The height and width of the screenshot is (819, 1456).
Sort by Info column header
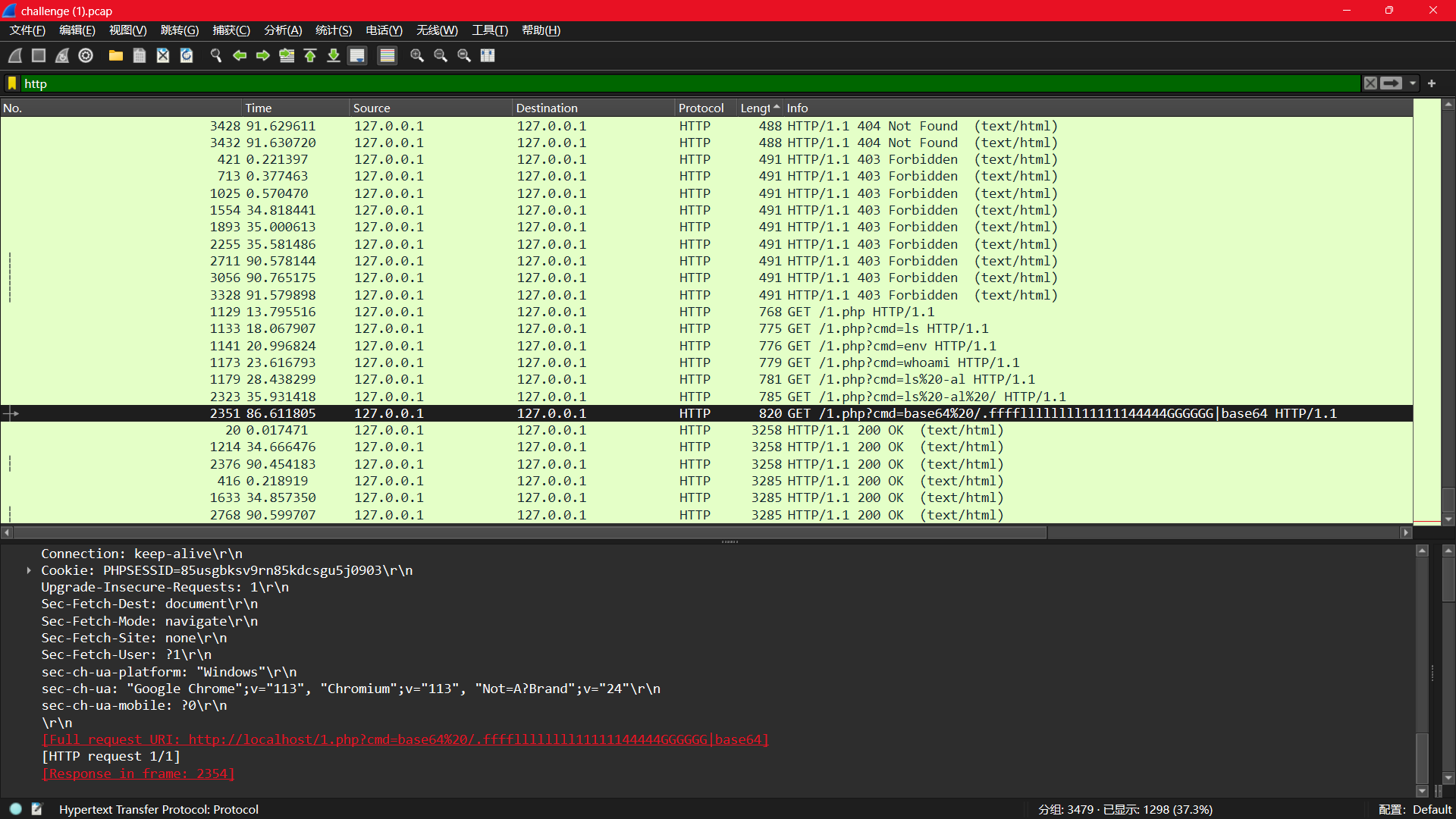1098,108
